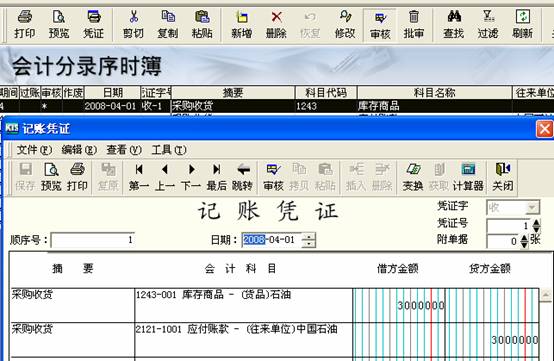Click the 新增 add entry button
The height and width of the screenshot is (361, 554).
point(242,24)
